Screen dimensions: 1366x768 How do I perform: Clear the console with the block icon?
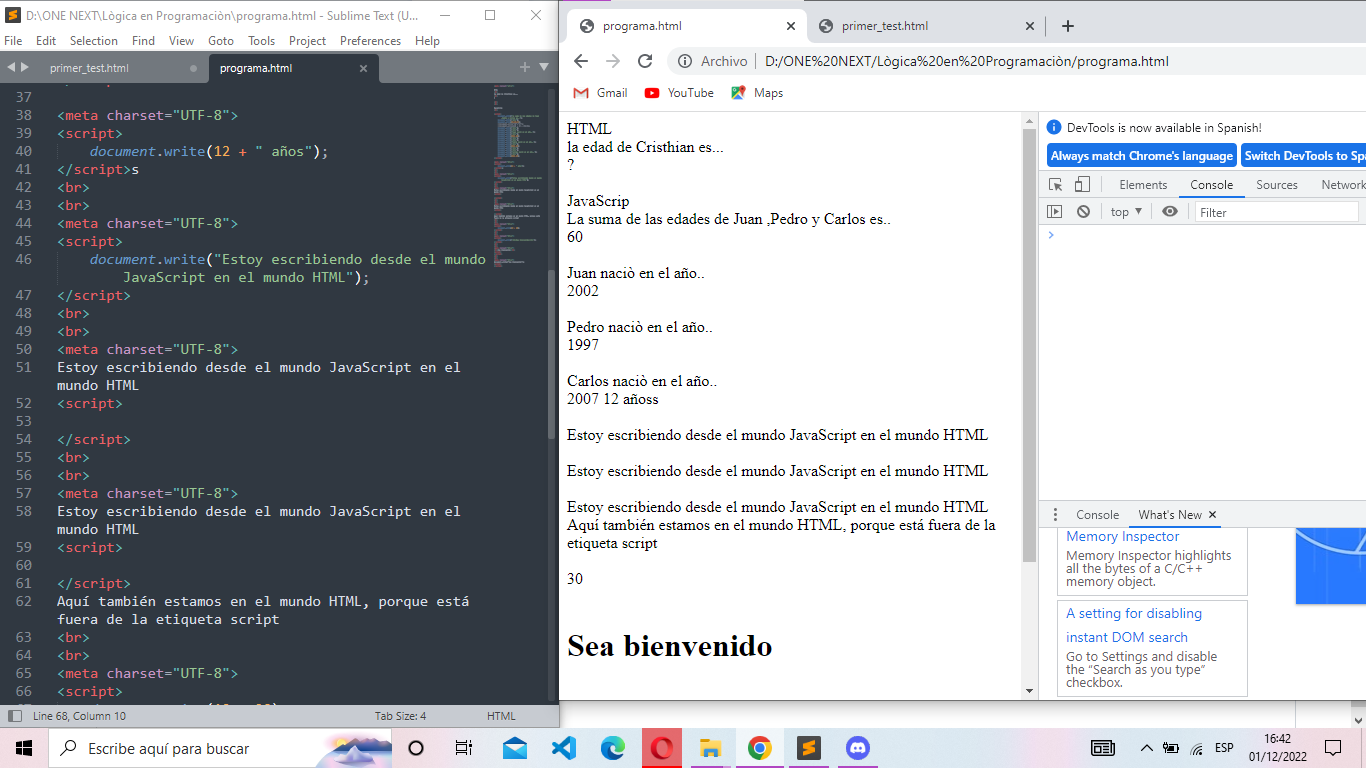pos(1083,212)
